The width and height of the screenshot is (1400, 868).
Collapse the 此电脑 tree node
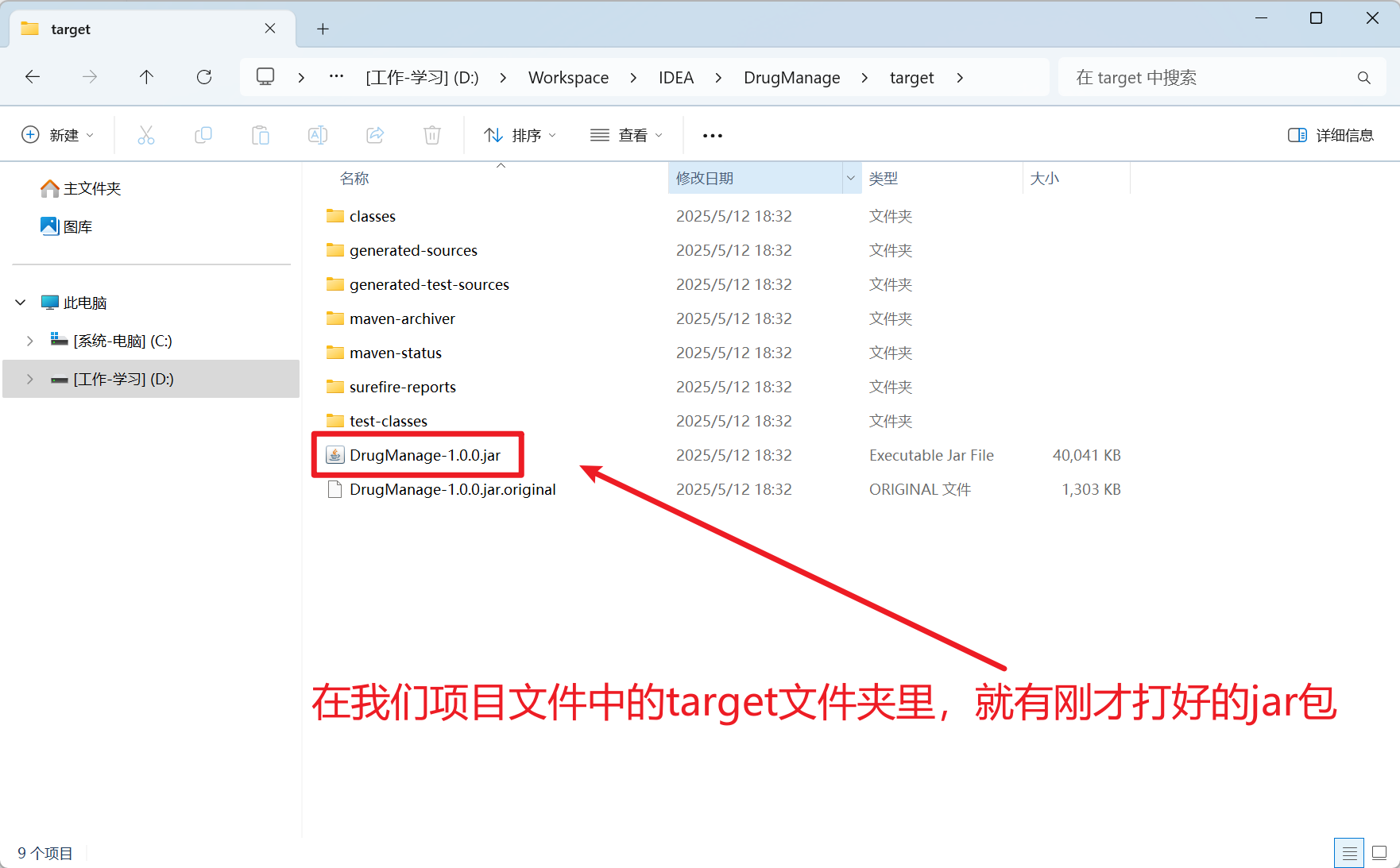[21, 303]
